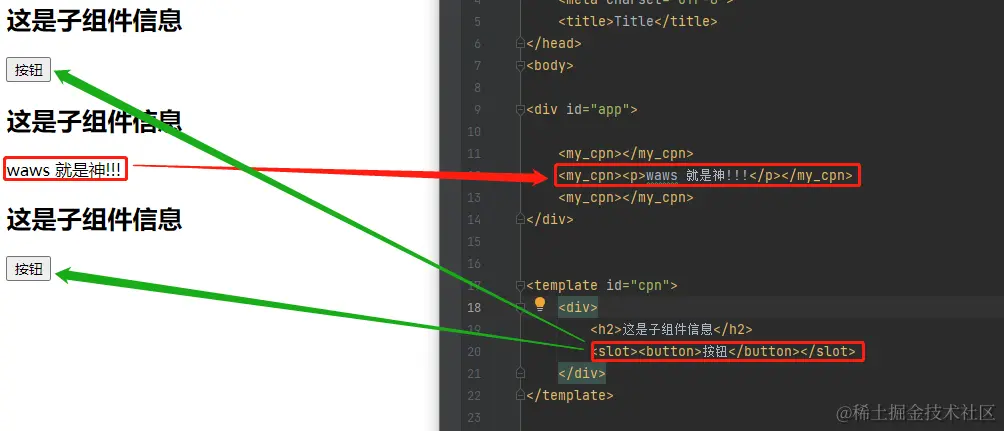Click the 按钮 button below the last heading

click(28, 268)
